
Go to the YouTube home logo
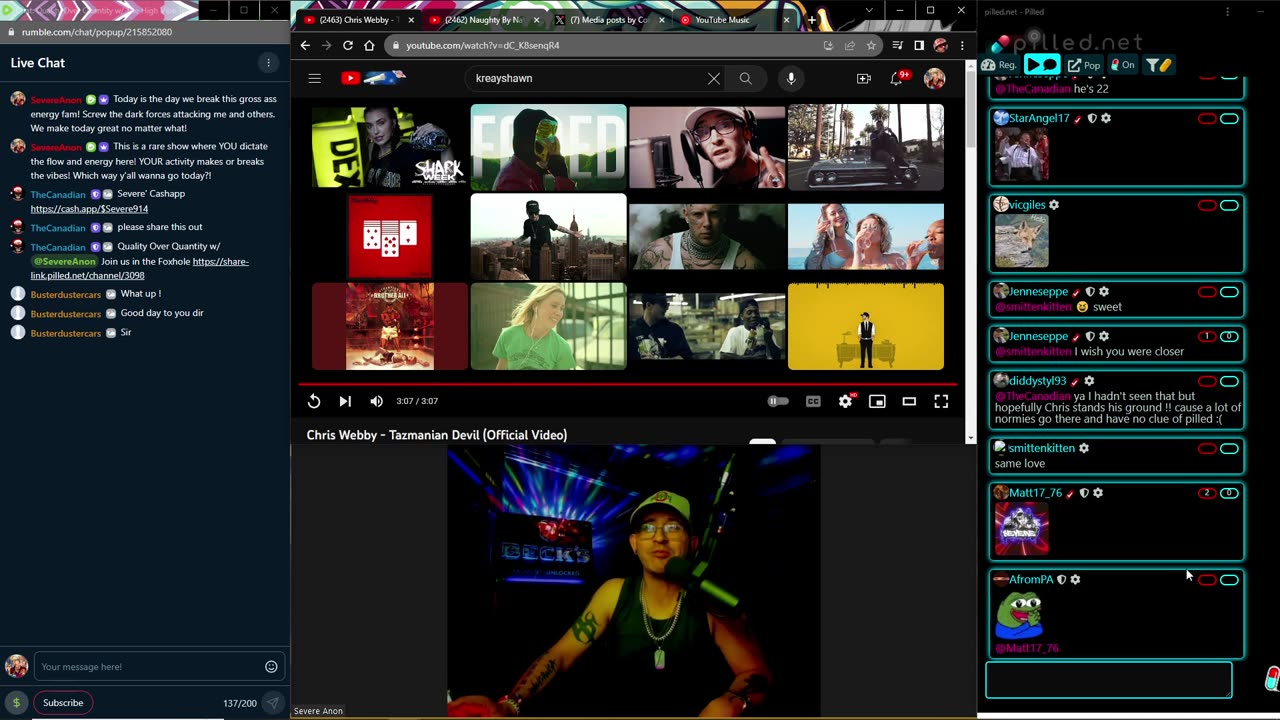(x=373, y=78)
